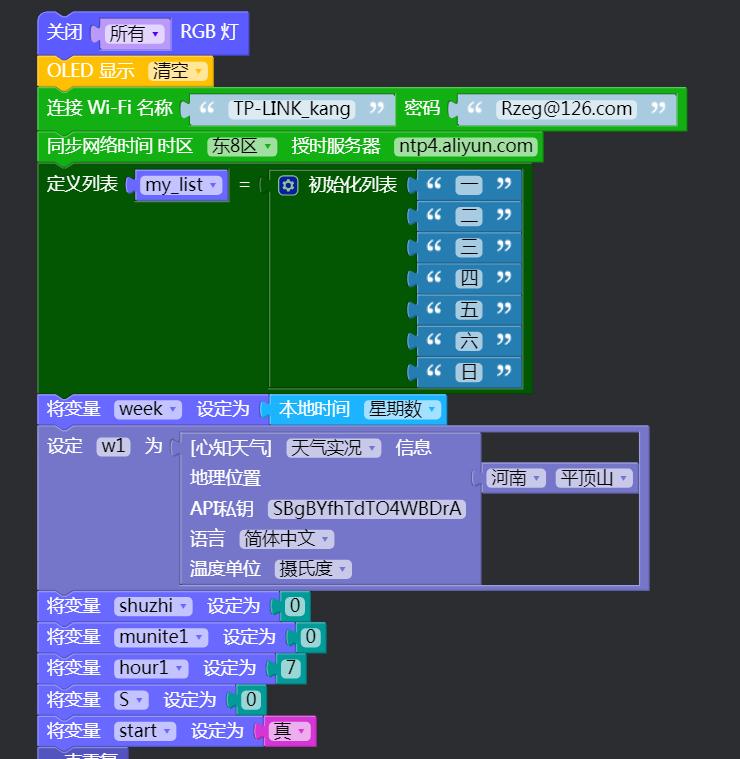Open the 摄氏度 temperature unit dropdown
Image resolution: width=740 pixels, height=759 pixels.
313,569
